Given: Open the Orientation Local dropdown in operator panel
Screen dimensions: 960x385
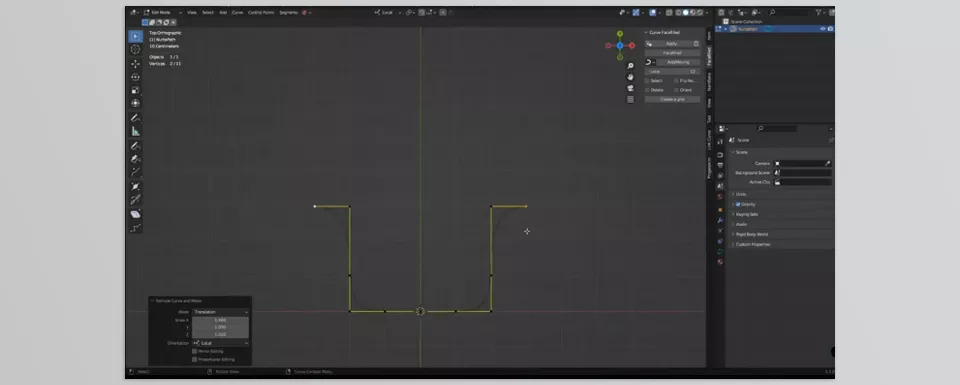Looking at the screenshot, I should pos(220,343).
